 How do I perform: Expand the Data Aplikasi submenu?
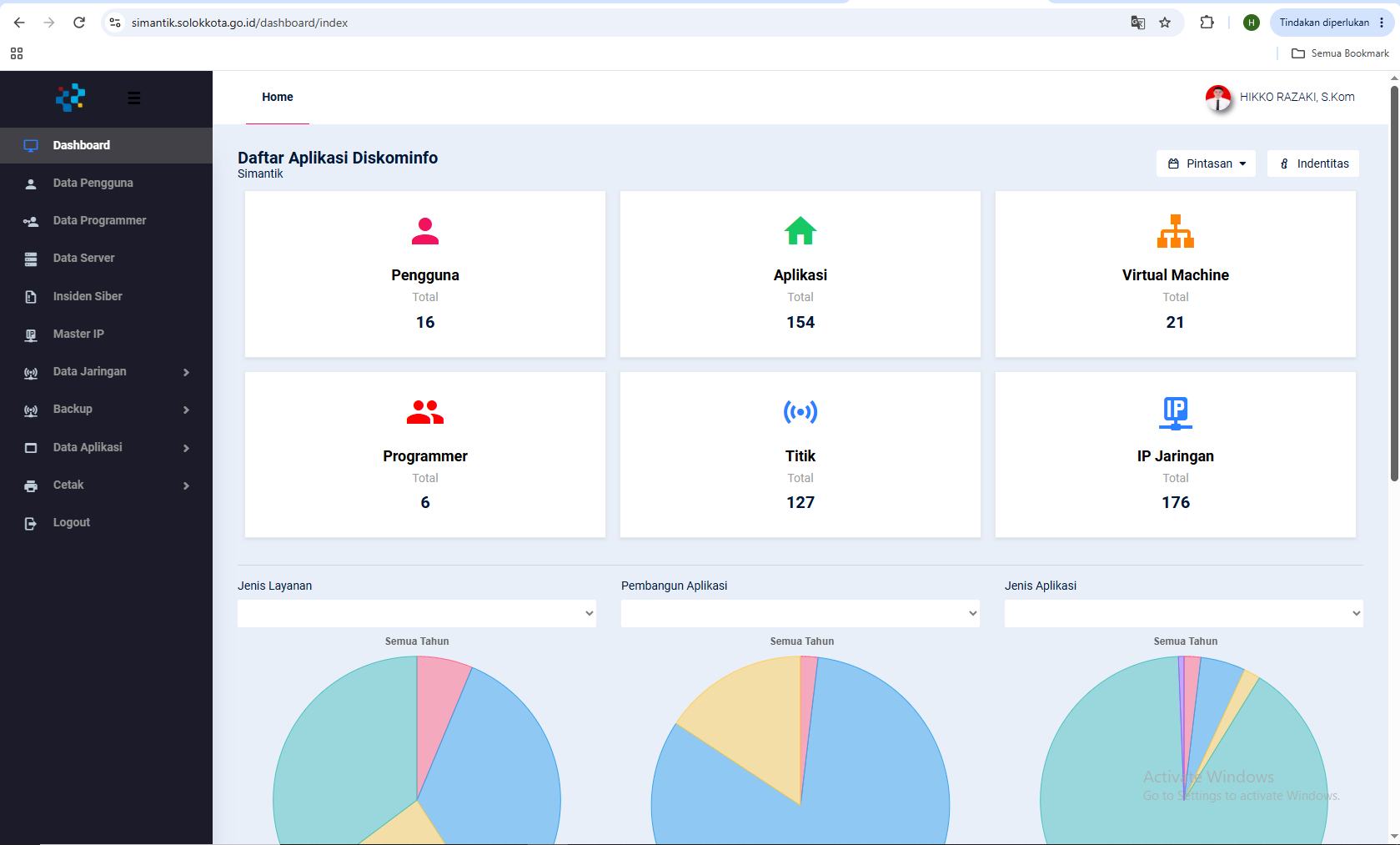186,448
